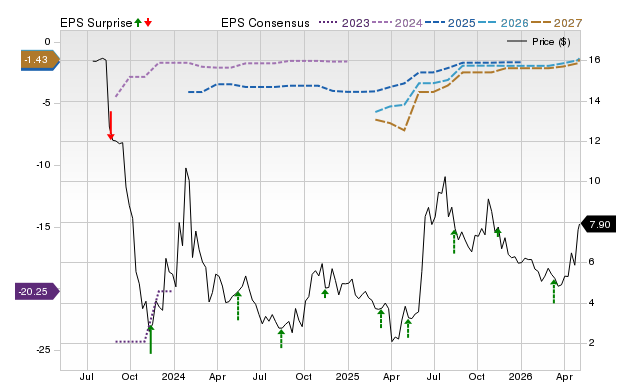The height and width of the screenshot is (382, 640).
Task: Click the solid green surprise arrow near late 2023
Action: coord(151,339)
